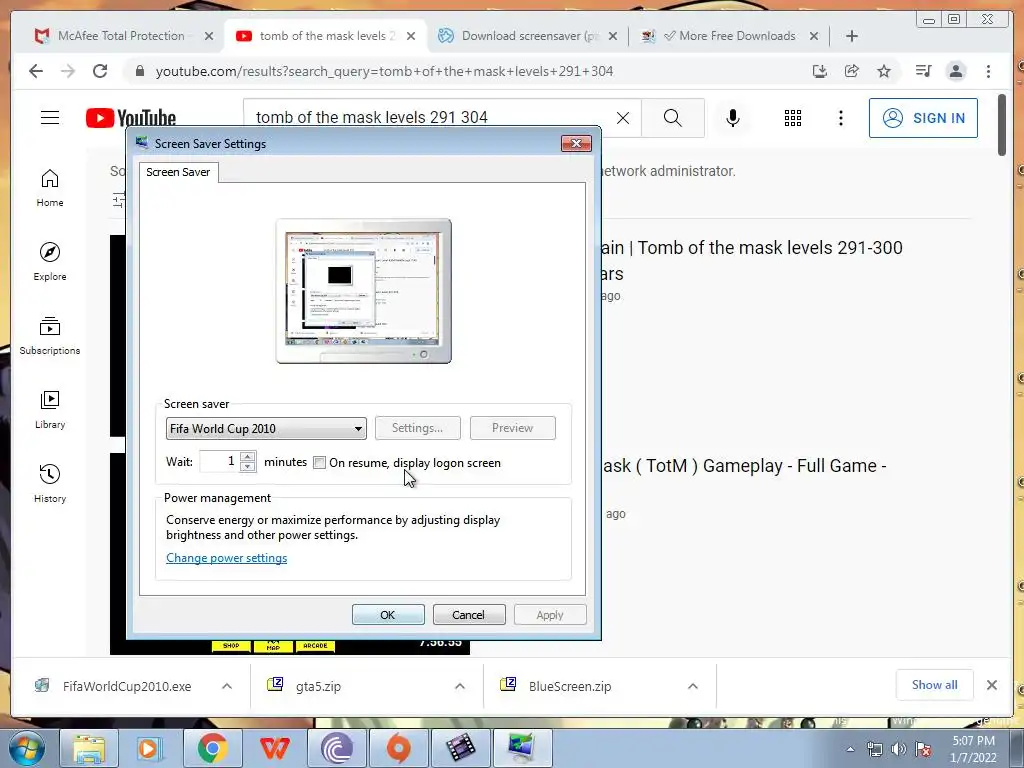Screen dimensions: 1024x768
Task: Click the volume speaker in system tray
Action: pyautogui.click(x=899, y=749)
